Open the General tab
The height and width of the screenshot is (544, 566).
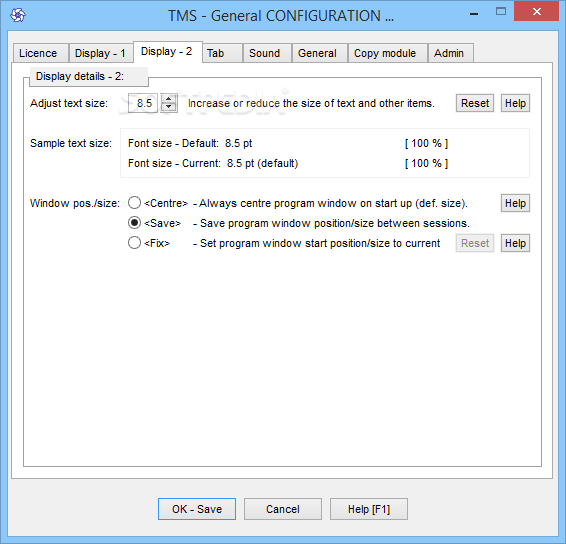(x=319, y=53)
